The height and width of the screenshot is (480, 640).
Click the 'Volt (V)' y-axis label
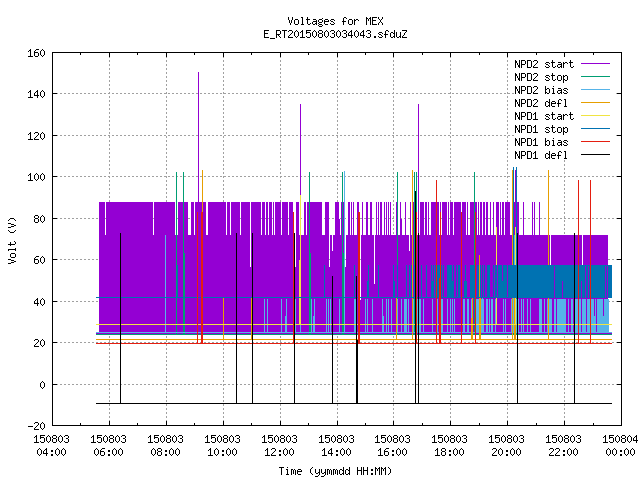point(13,241)
